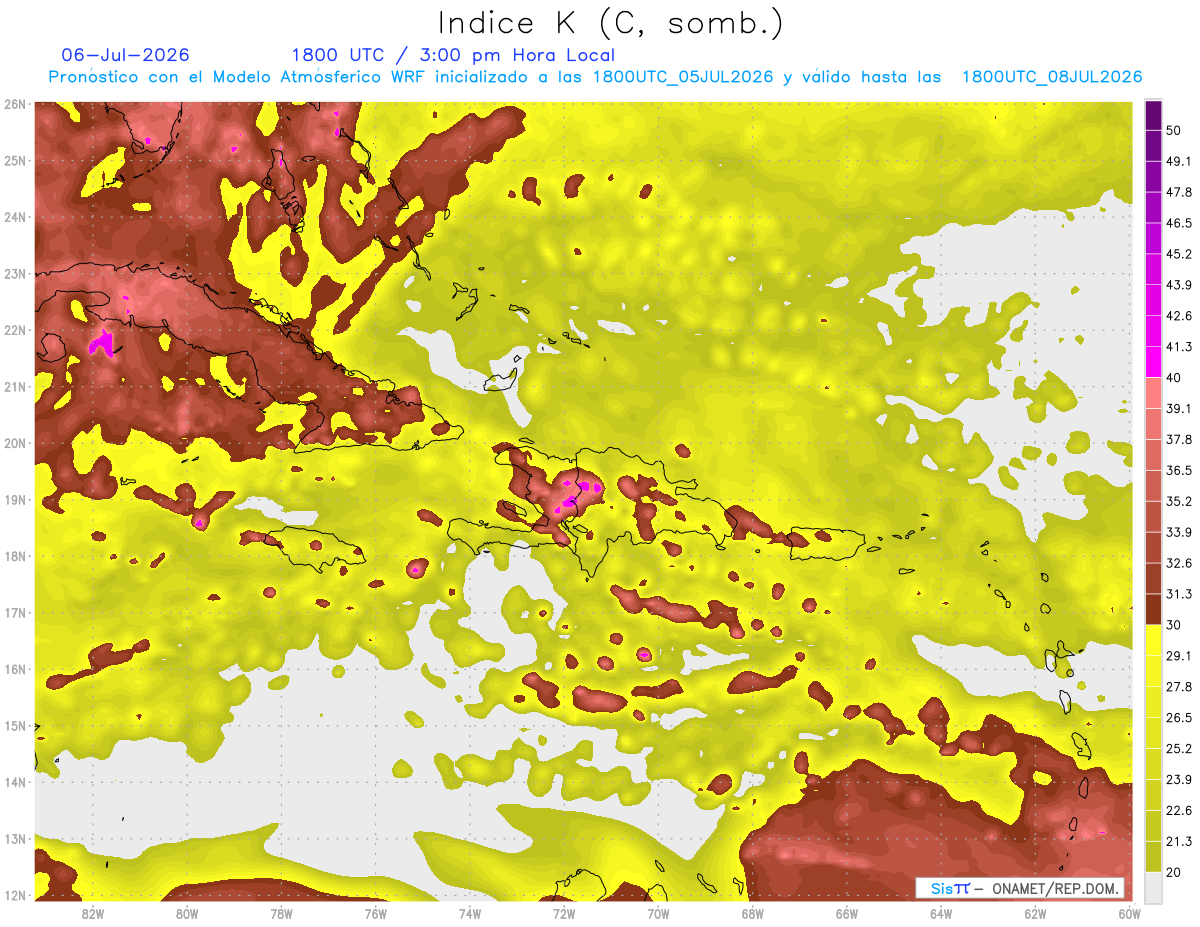Viewport: 1200px width, 927px height.
Task: Click the 24N latitude label
Action: [15, 217]
